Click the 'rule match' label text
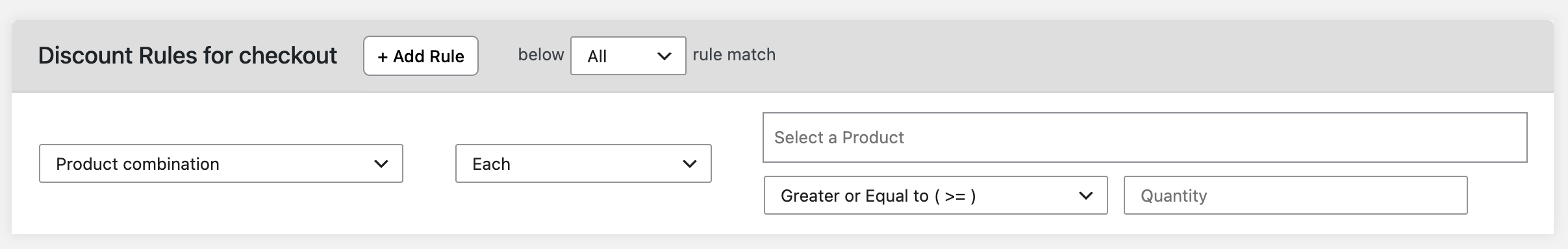Image resolution: width=1568 pixels, height=249 pixels. [734, 54]
